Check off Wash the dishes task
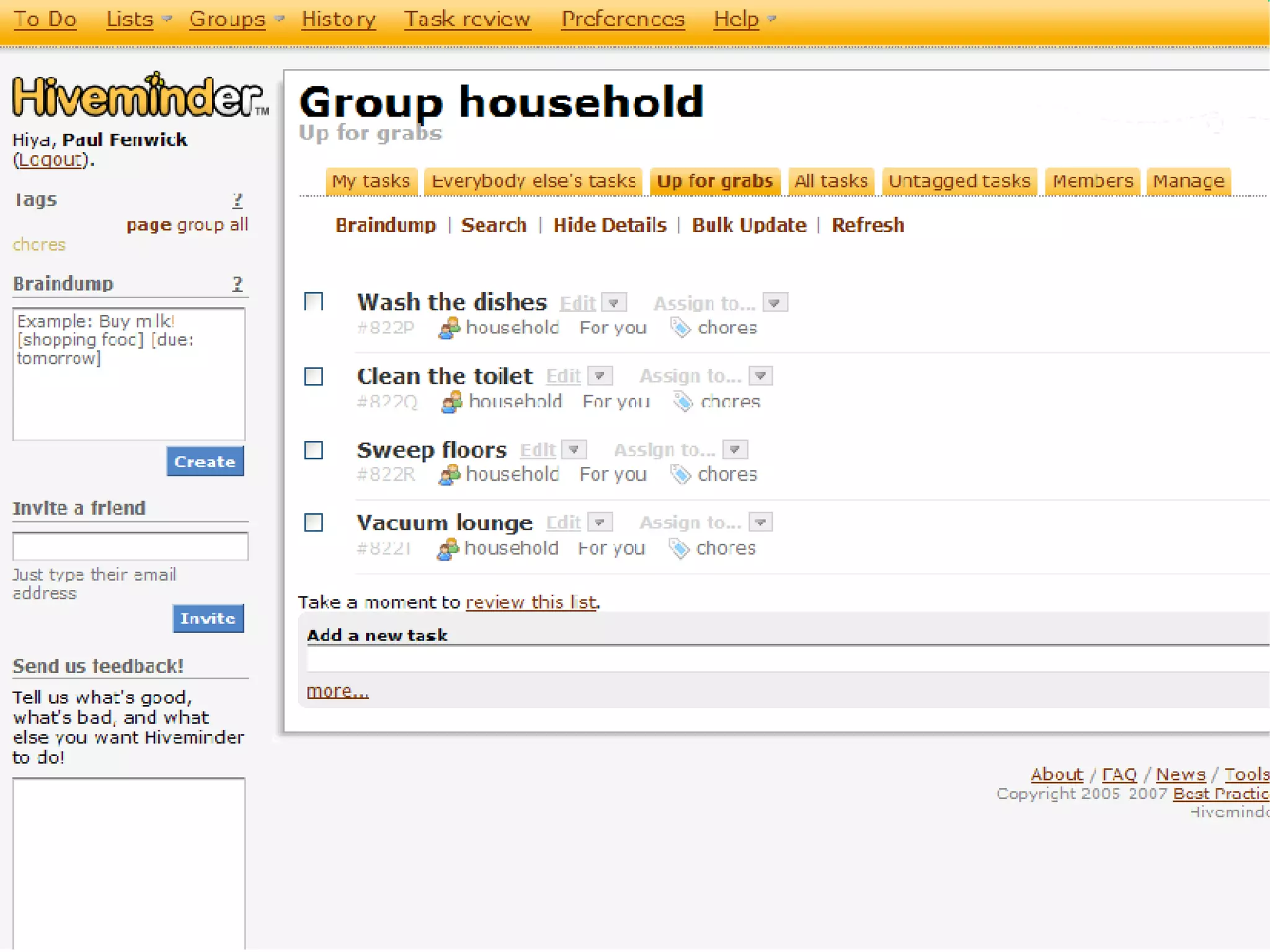Image resolution: width=1270 pixels, height=952 pixels. (314, 302)
